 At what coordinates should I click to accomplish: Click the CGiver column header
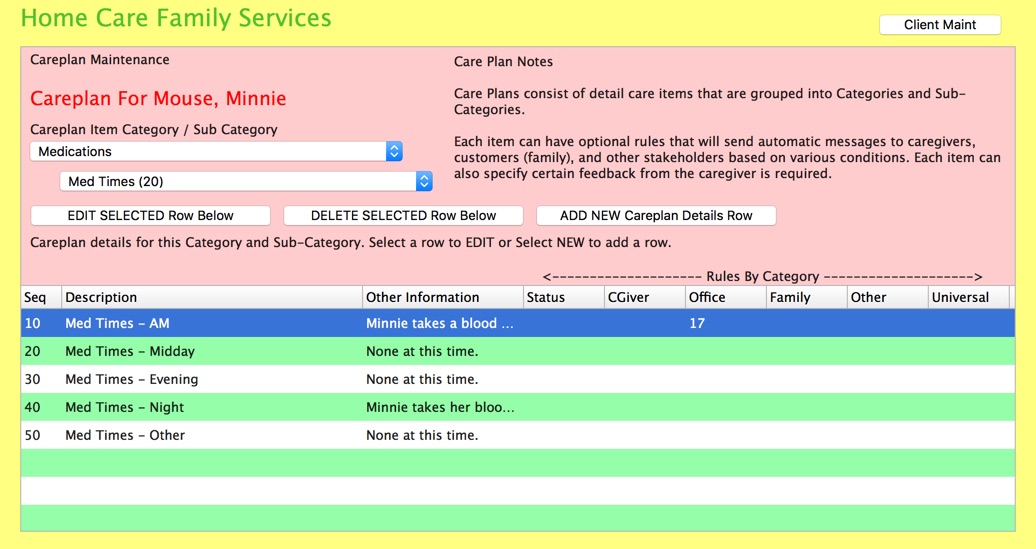tap(644, 297)
